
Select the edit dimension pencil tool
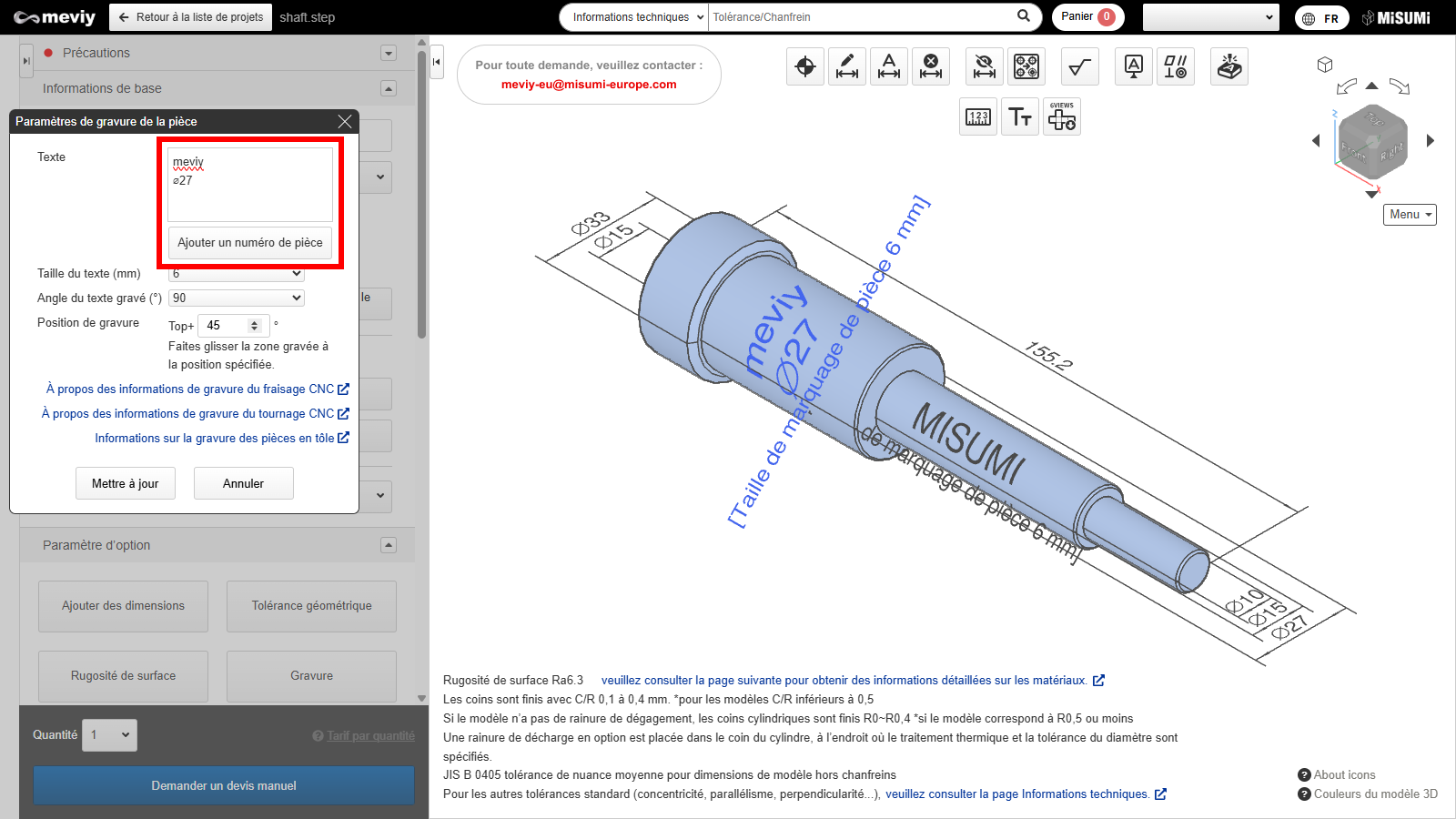tap(847, 66)
